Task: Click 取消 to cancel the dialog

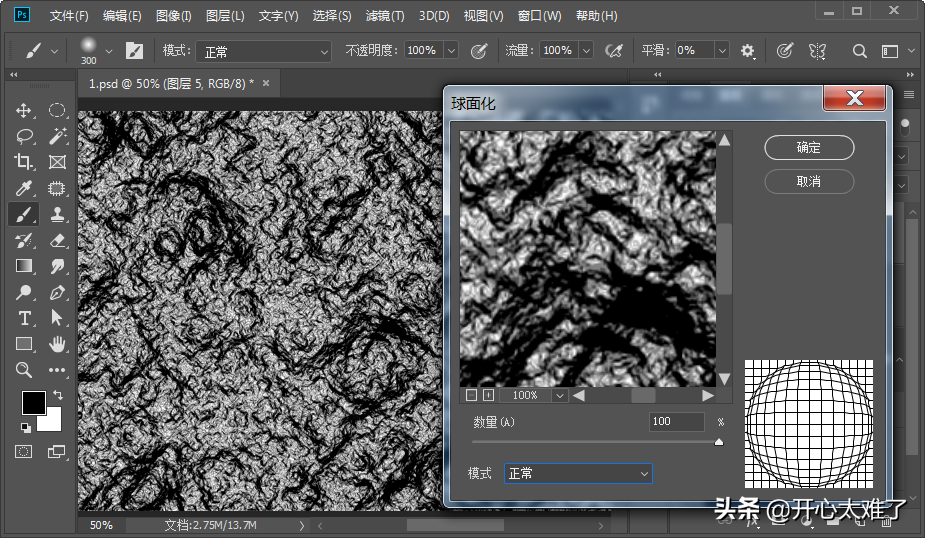Action: (809, 181)
